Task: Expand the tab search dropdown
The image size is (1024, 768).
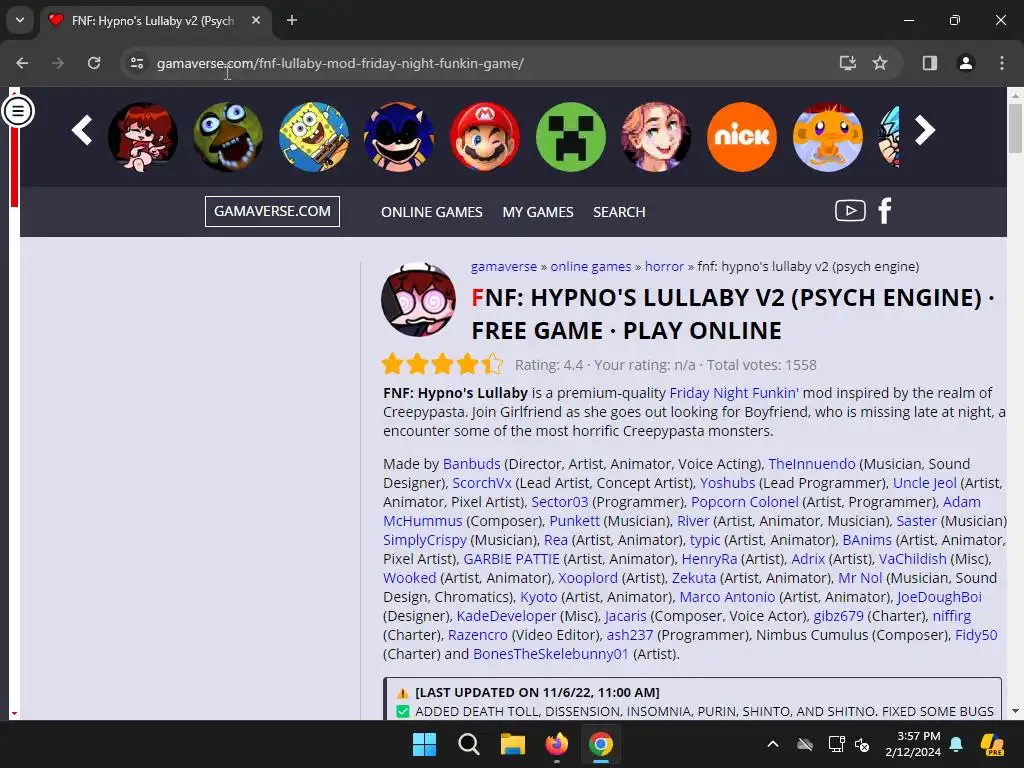Action: point(20,20)
